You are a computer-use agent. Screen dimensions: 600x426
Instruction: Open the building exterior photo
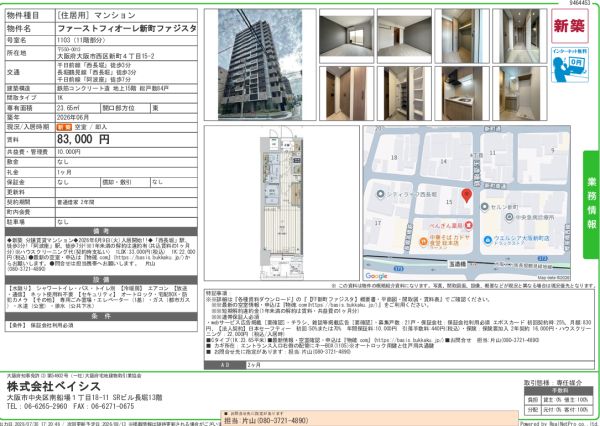tap(260, 64)
